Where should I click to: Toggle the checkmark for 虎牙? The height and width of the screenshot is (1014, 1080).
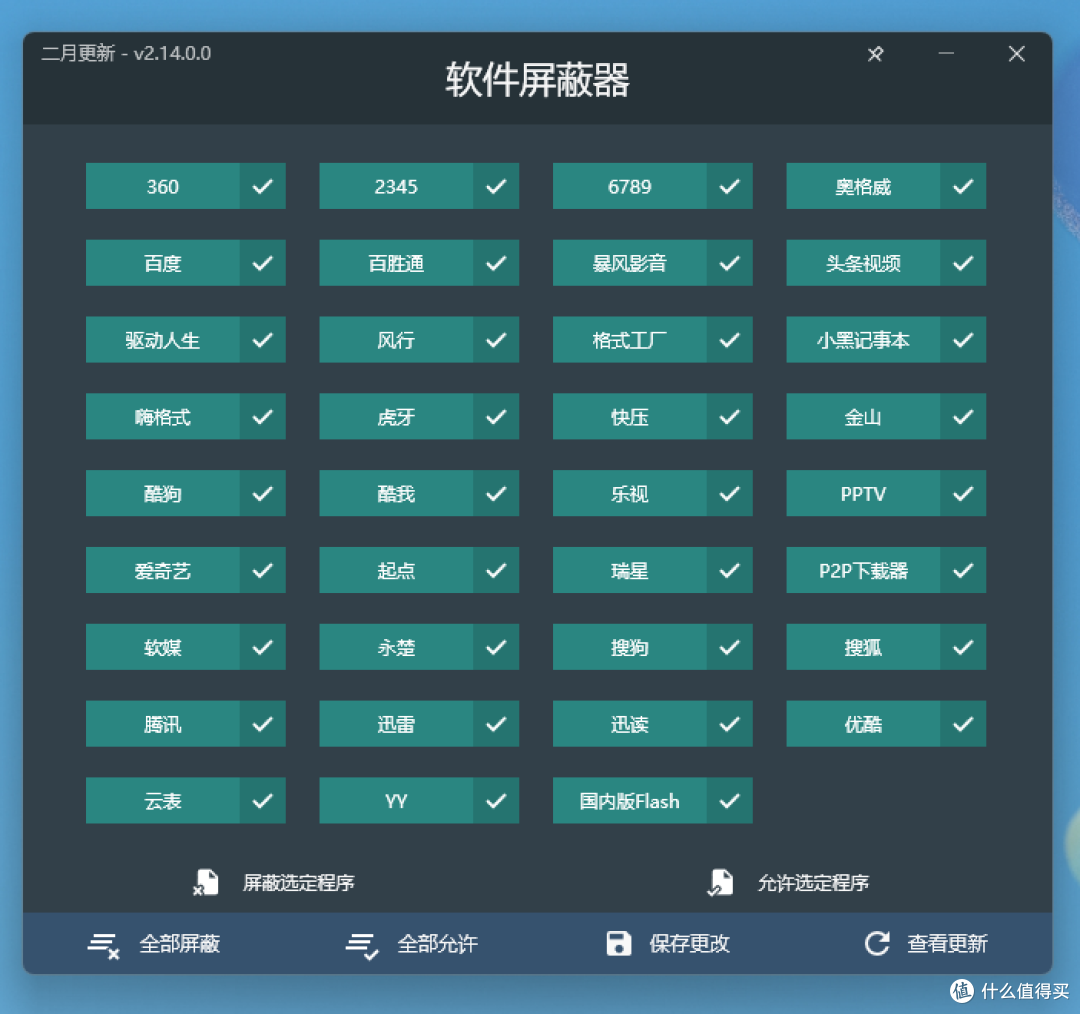pos(496,417)
